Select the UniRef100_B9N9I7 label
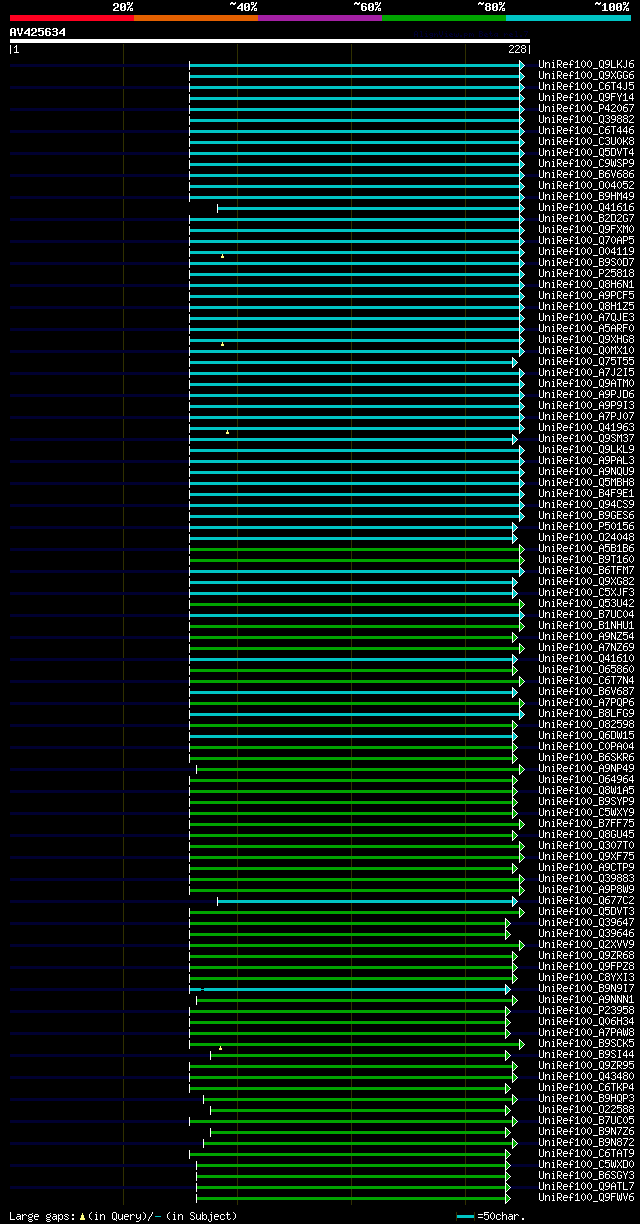This screenshot has width=640, height=1224. click(586, 988)
